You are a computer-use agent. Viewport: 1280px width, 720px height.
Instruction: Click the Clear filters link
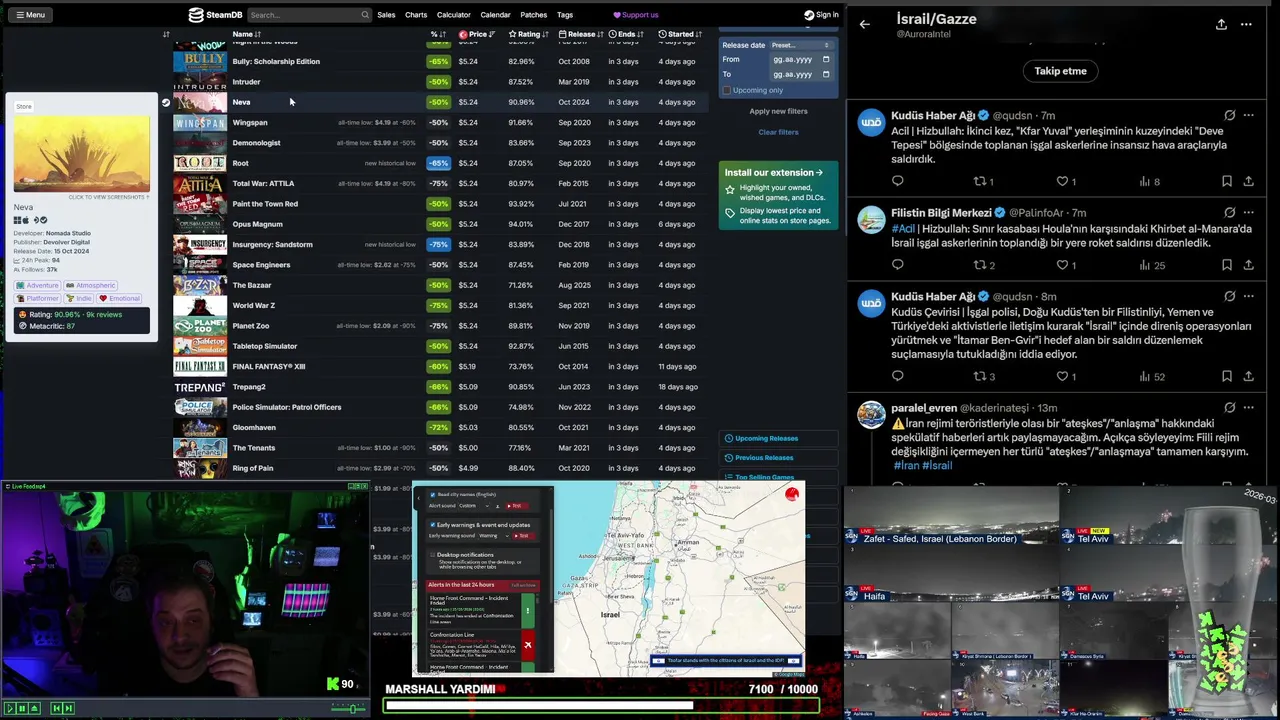pyautogui.click(x=778, y=132)
